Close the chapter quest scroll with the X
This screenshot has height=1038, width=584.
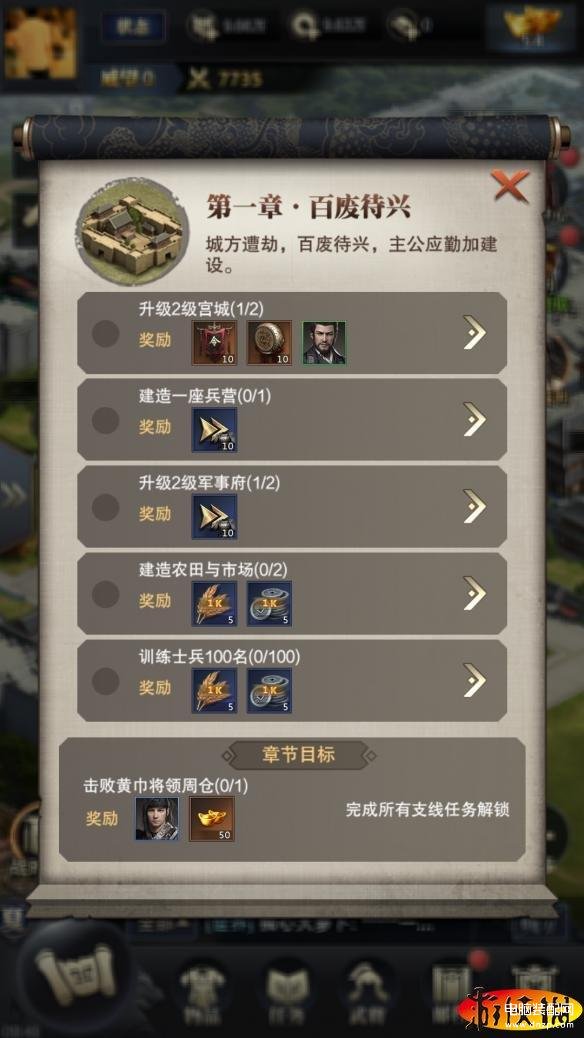pyautogui.click(x=511, y=185)
